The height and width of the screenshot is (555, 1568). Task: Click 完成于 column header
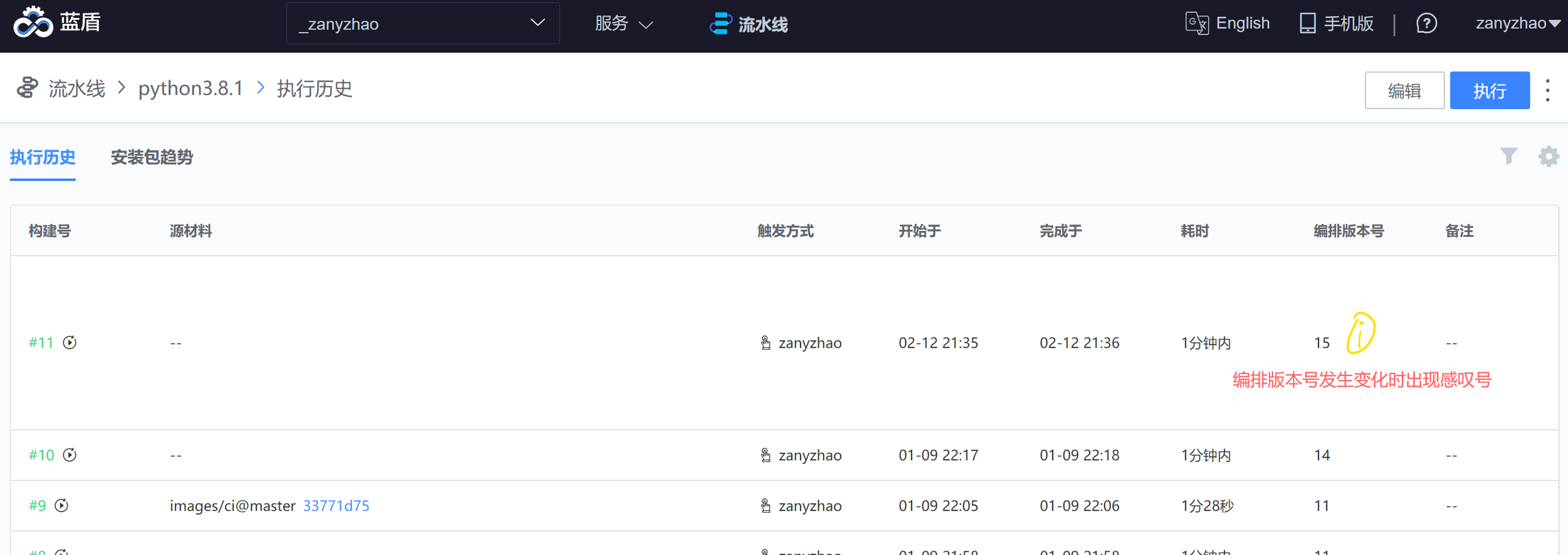(x=1060, y=231)
